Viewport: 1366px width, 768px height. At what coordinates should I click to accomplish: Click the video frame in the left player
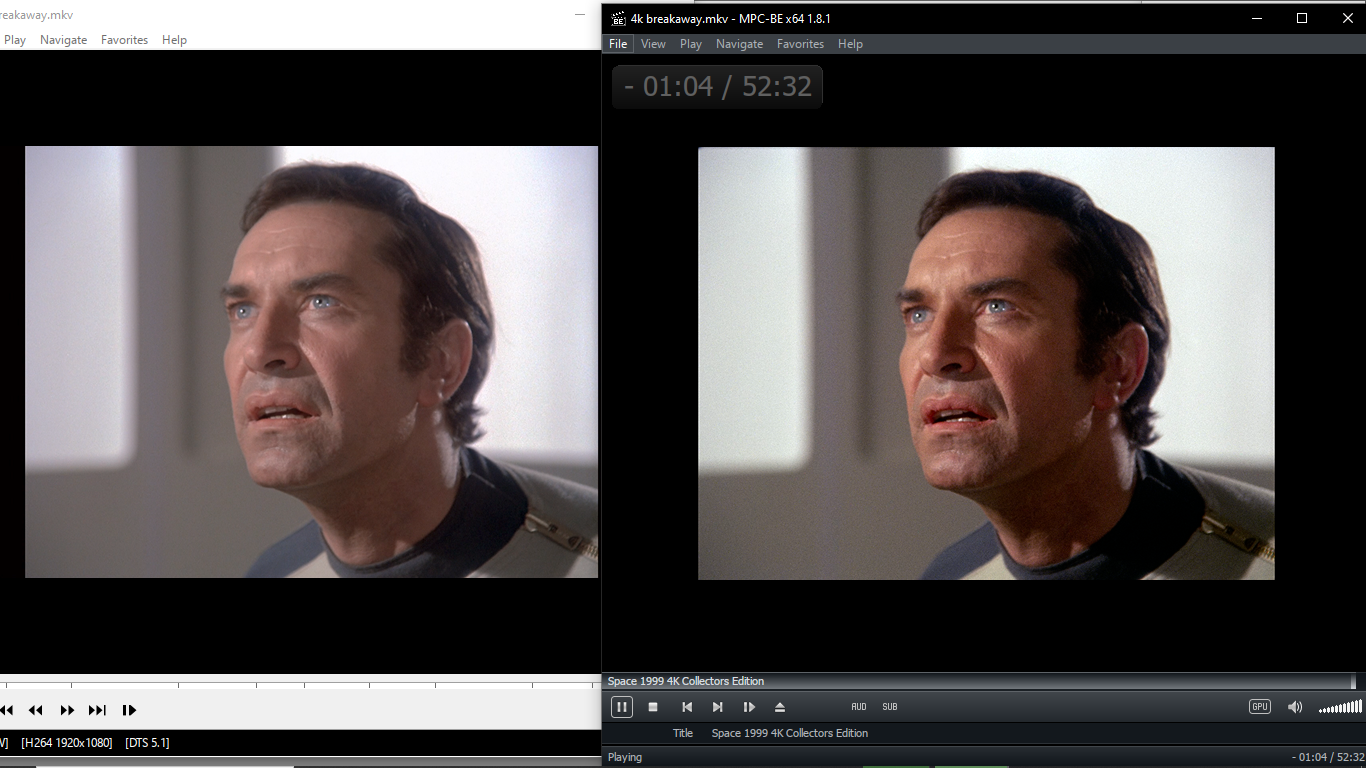pyautogui.click(x=311, y=362)
